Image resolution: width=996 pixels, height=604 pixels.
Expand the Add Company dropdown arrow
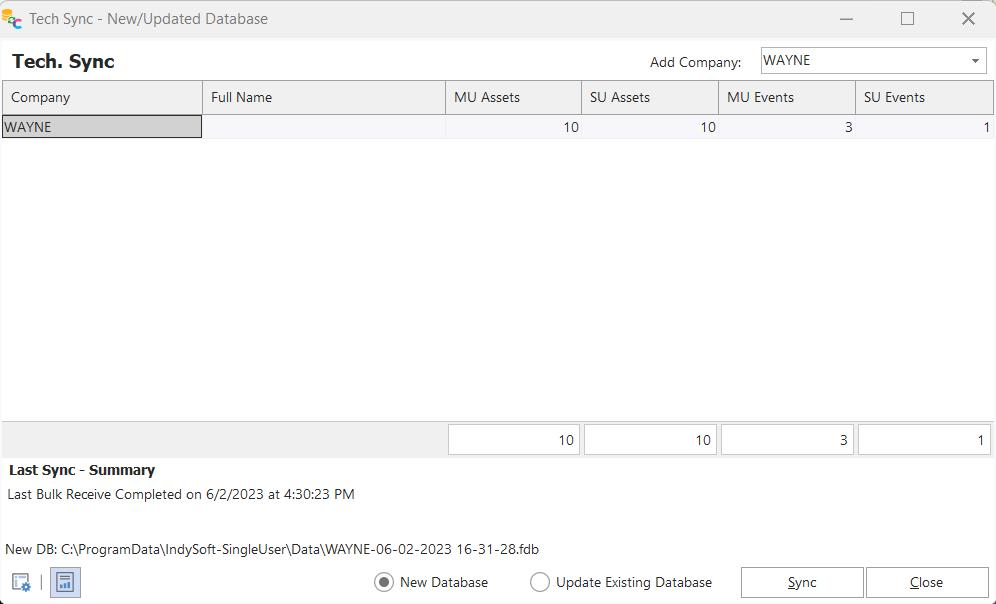[x=975, y=61]
